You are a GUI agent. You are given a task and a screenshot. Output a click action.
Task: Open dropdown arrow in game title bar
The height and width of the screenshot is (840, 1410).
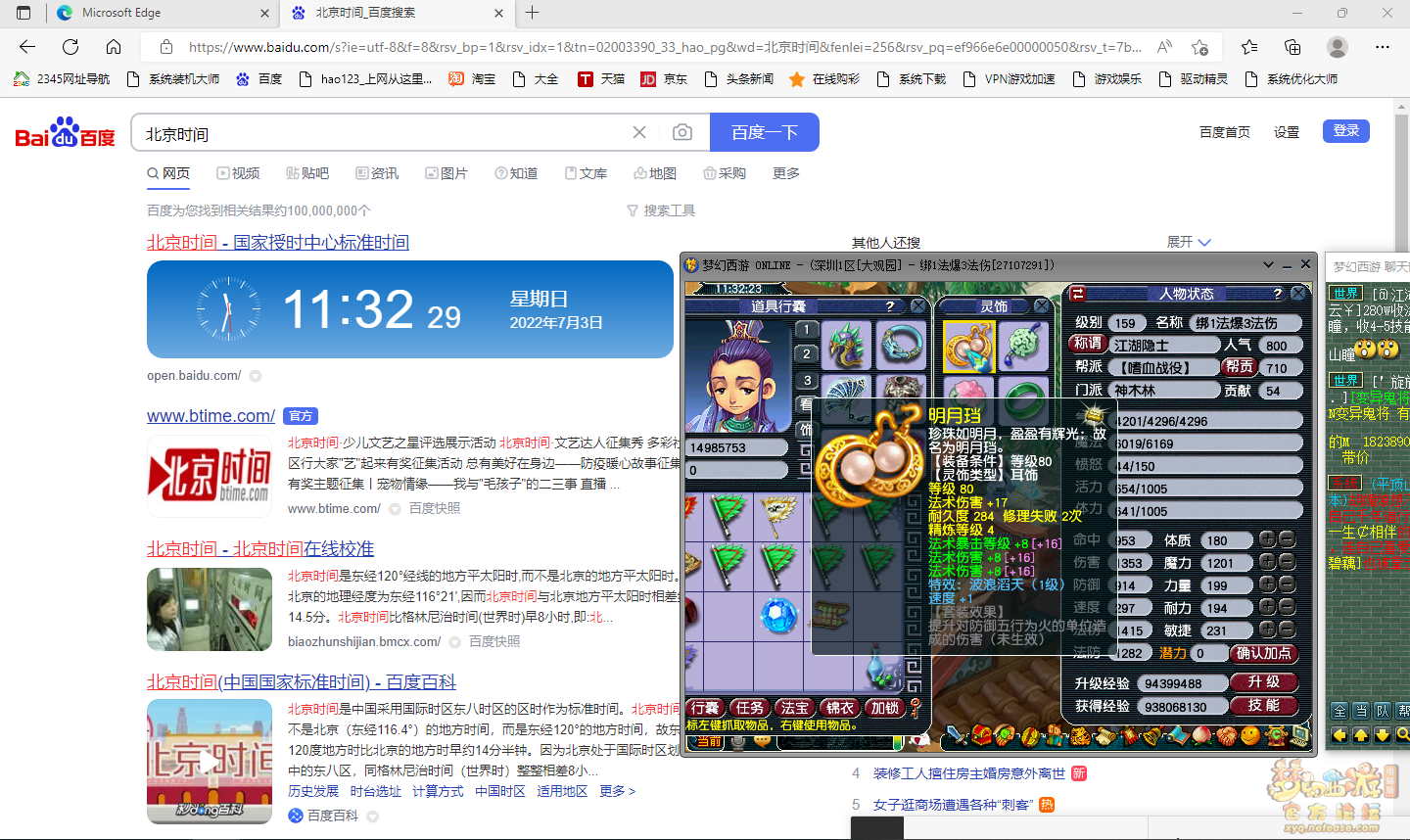click(1269, 265)
